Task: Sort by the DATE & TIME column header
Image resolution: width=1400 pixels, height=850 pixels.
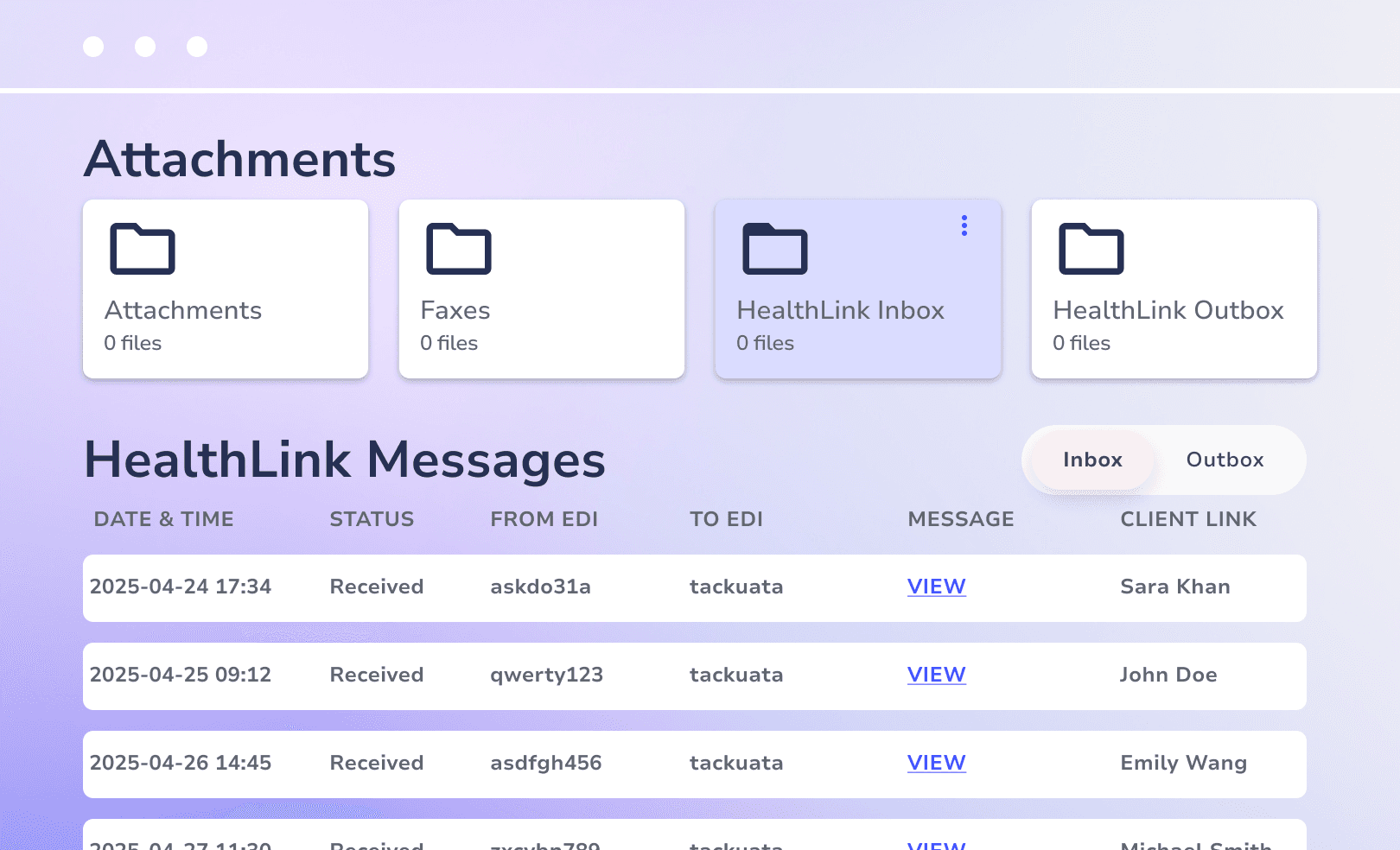Action: (x=164, y=519)
